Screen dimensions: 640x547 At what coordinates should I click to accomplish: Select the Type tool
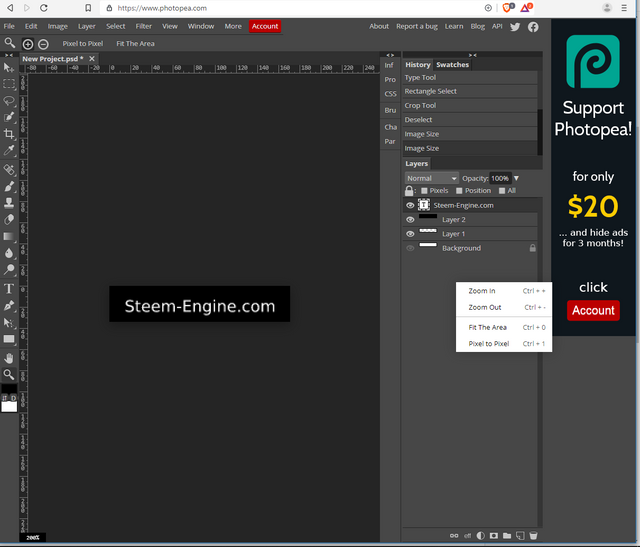tap(9, 289)
